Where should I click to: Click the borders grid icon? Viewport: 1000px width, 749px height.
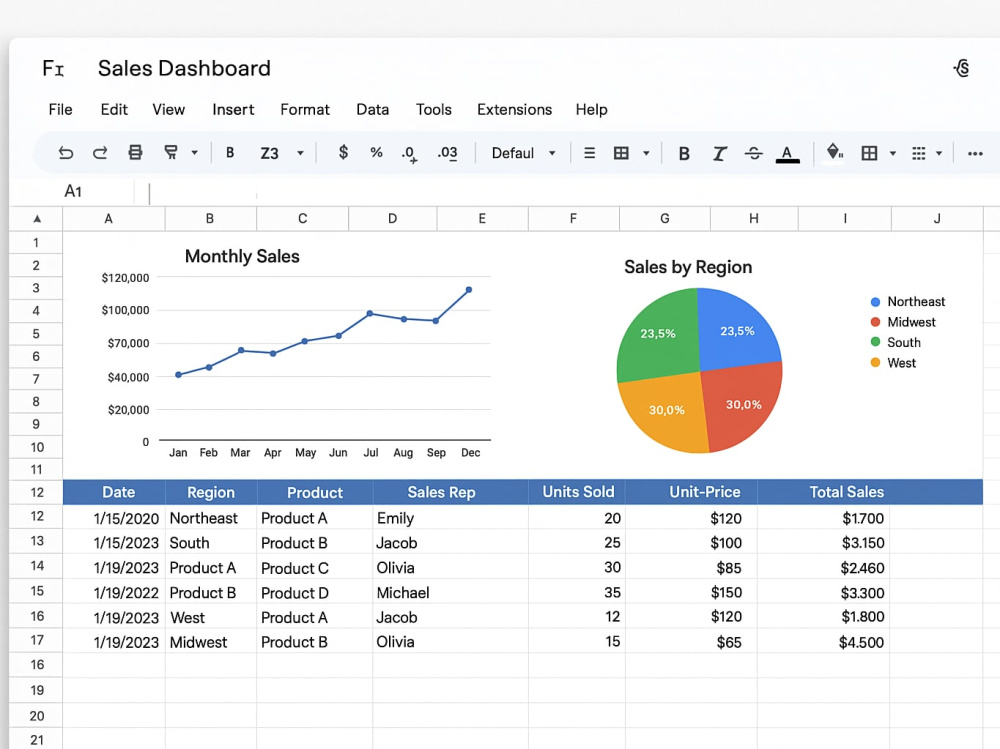click(869, 153)
